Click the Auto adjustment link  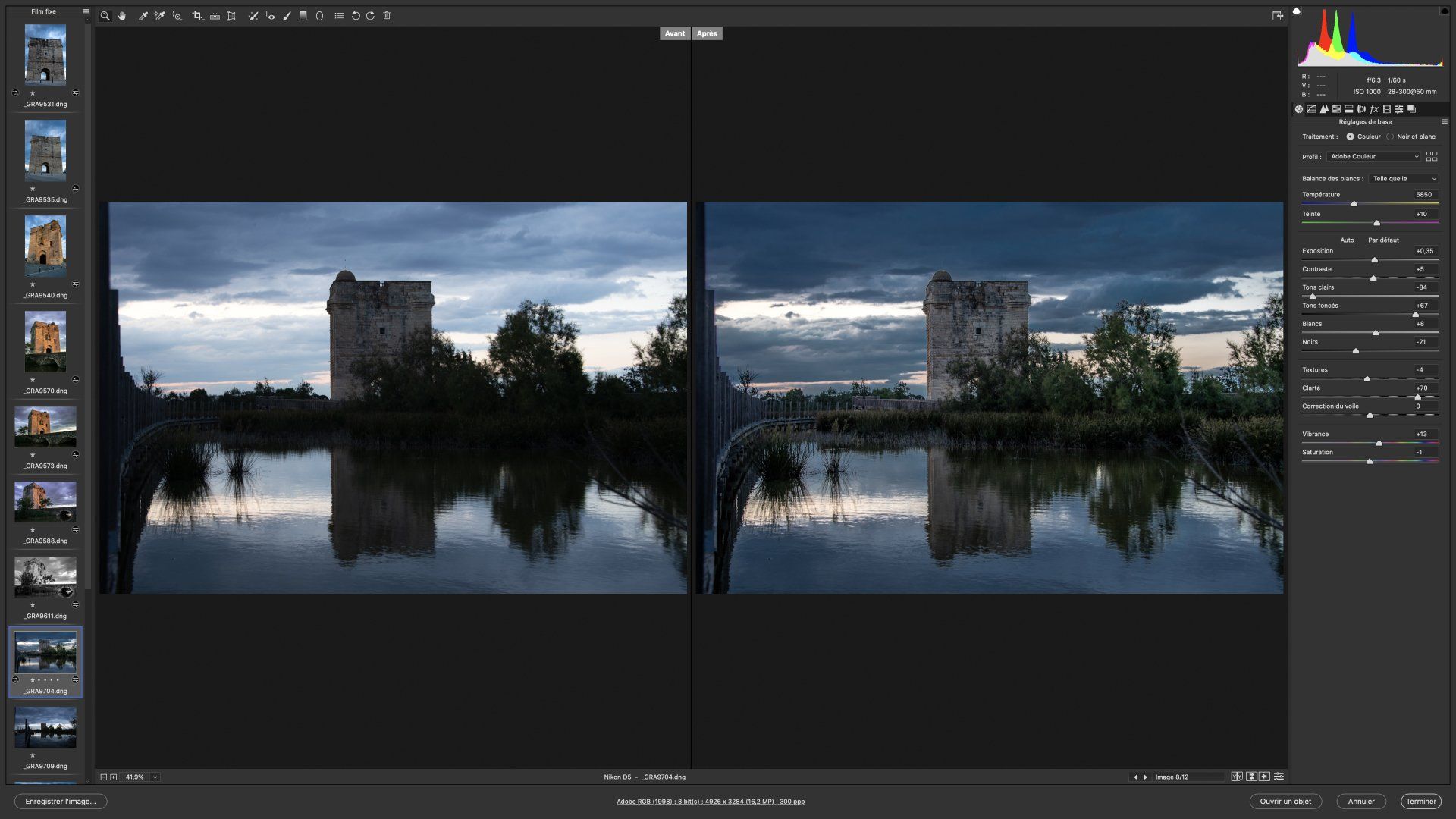point(1347,240)
